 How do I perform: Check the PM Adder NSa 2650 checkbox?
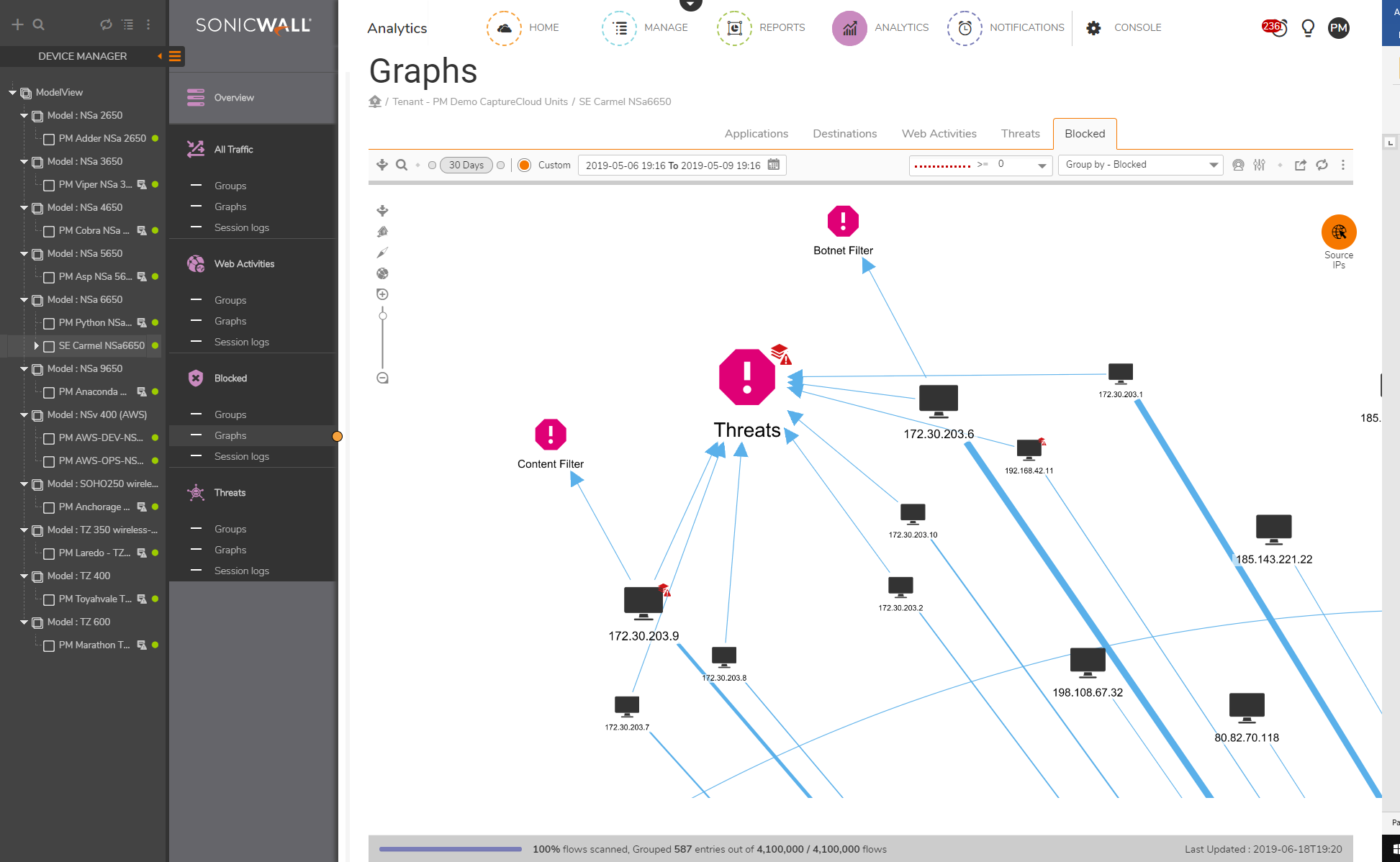pos(49,139)
